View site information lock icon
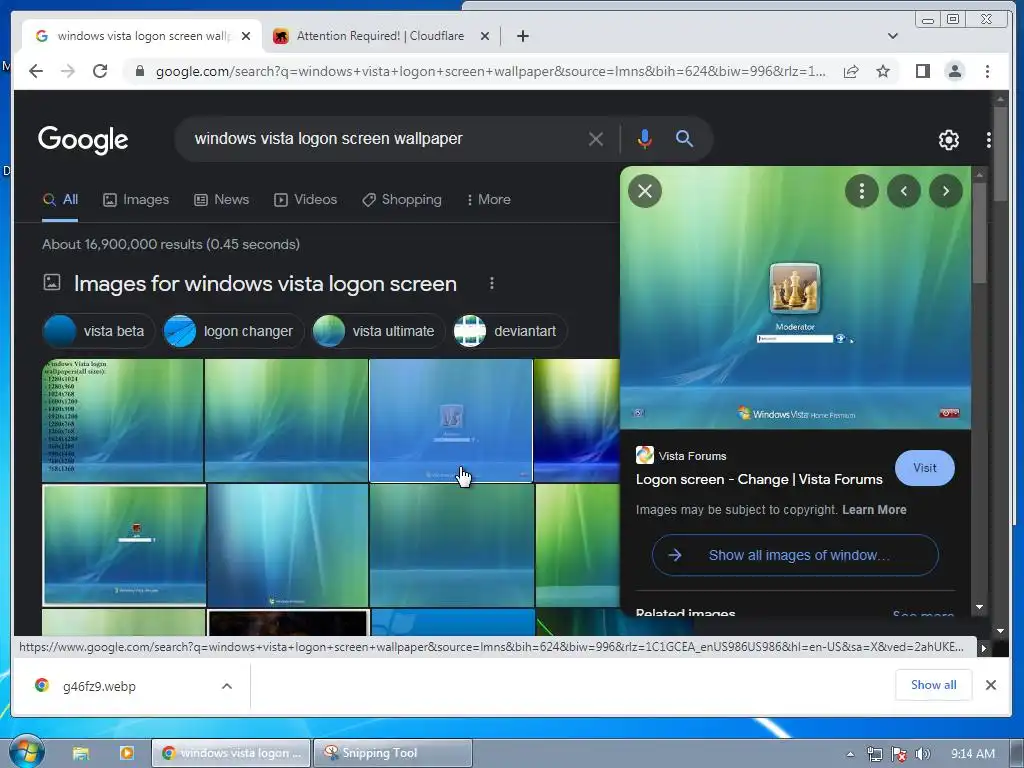Image resolution: width=1024 pixels, height=768 pixels. click(139, 71)
